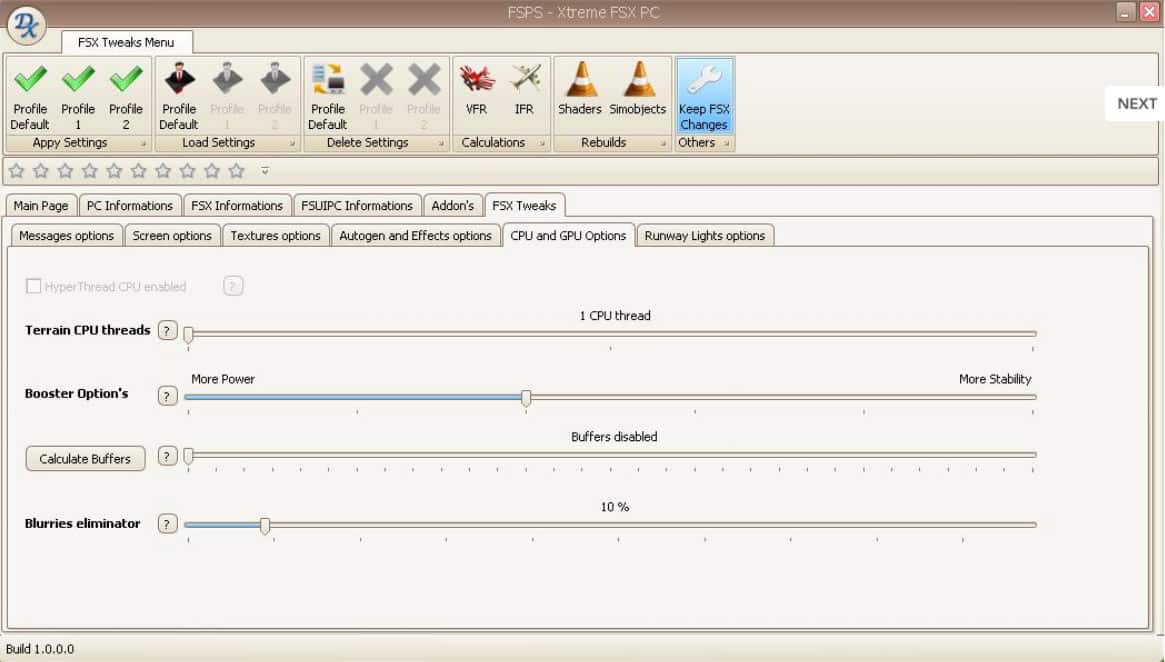Rebuild Simobjects

tap(638, 93)
